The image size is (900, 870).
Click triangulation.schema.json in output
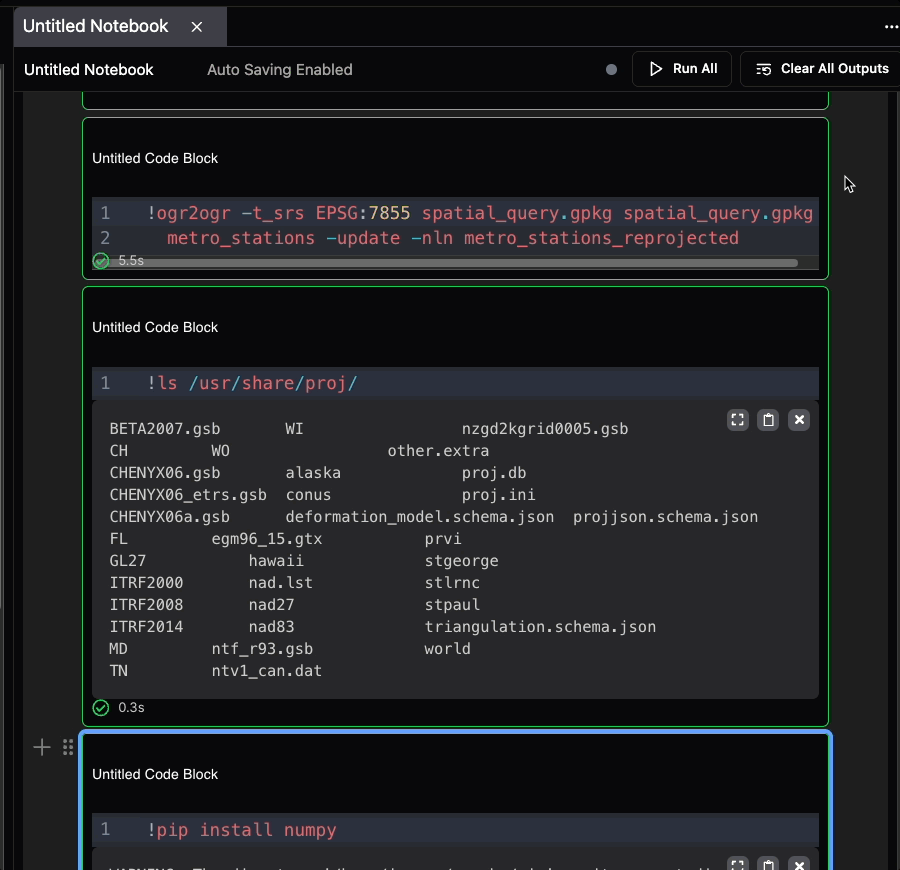[x=540, y=627]
